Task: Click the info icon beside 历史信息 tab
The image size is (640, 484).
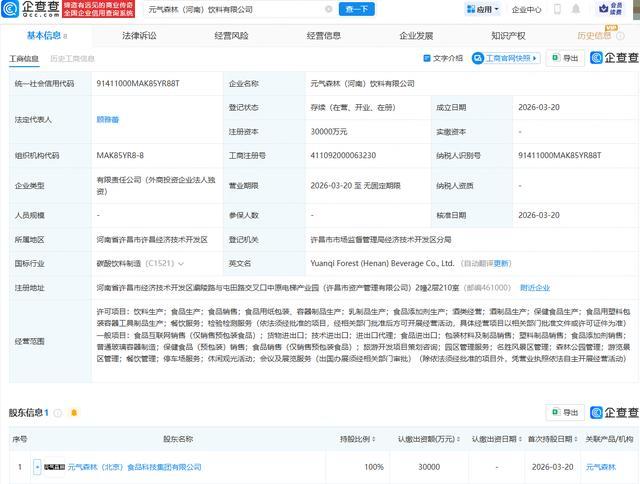Action: (620, 36)
